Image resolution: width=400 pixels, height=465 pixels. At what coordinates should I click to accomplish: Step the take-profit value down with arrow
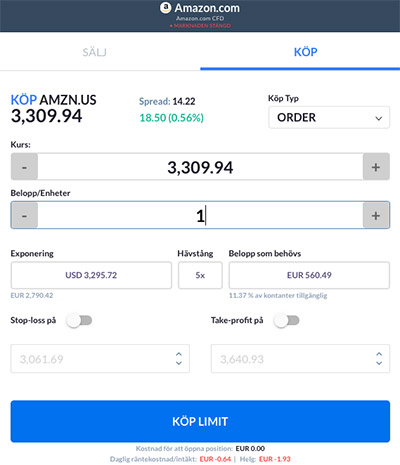click(x=379, y=363)
